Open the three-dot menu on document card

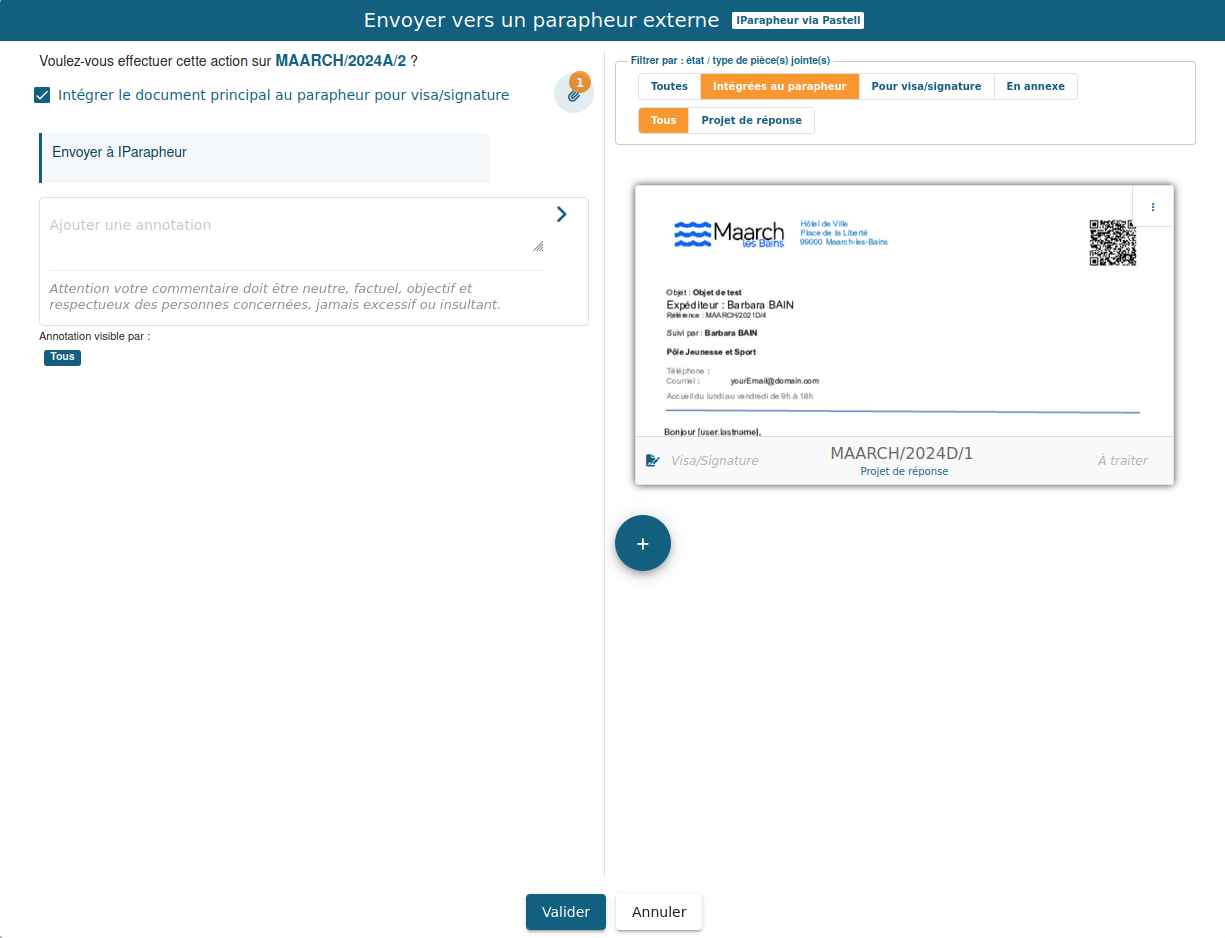[x=1153, y=207]
